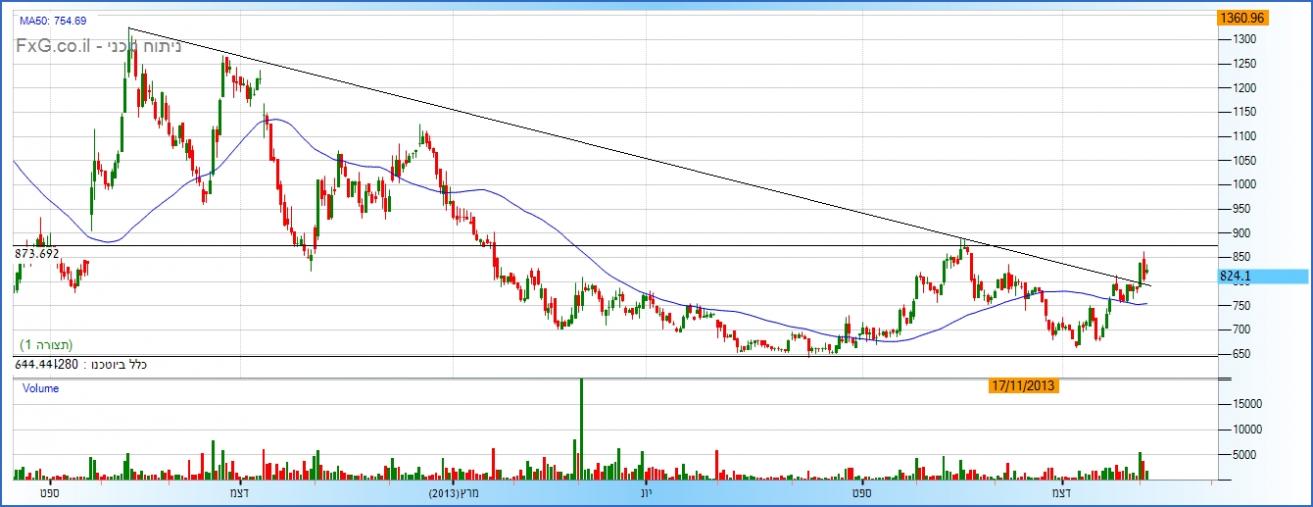Click the Volume panel title

point(41,388)
